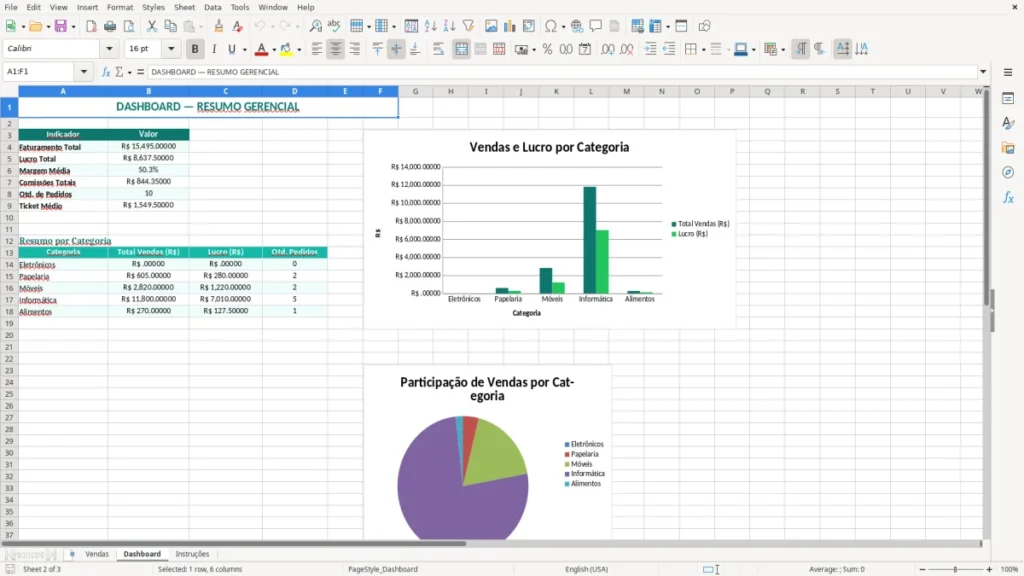Click the Export as PDF icon
1024x576 pixels.
91,26
